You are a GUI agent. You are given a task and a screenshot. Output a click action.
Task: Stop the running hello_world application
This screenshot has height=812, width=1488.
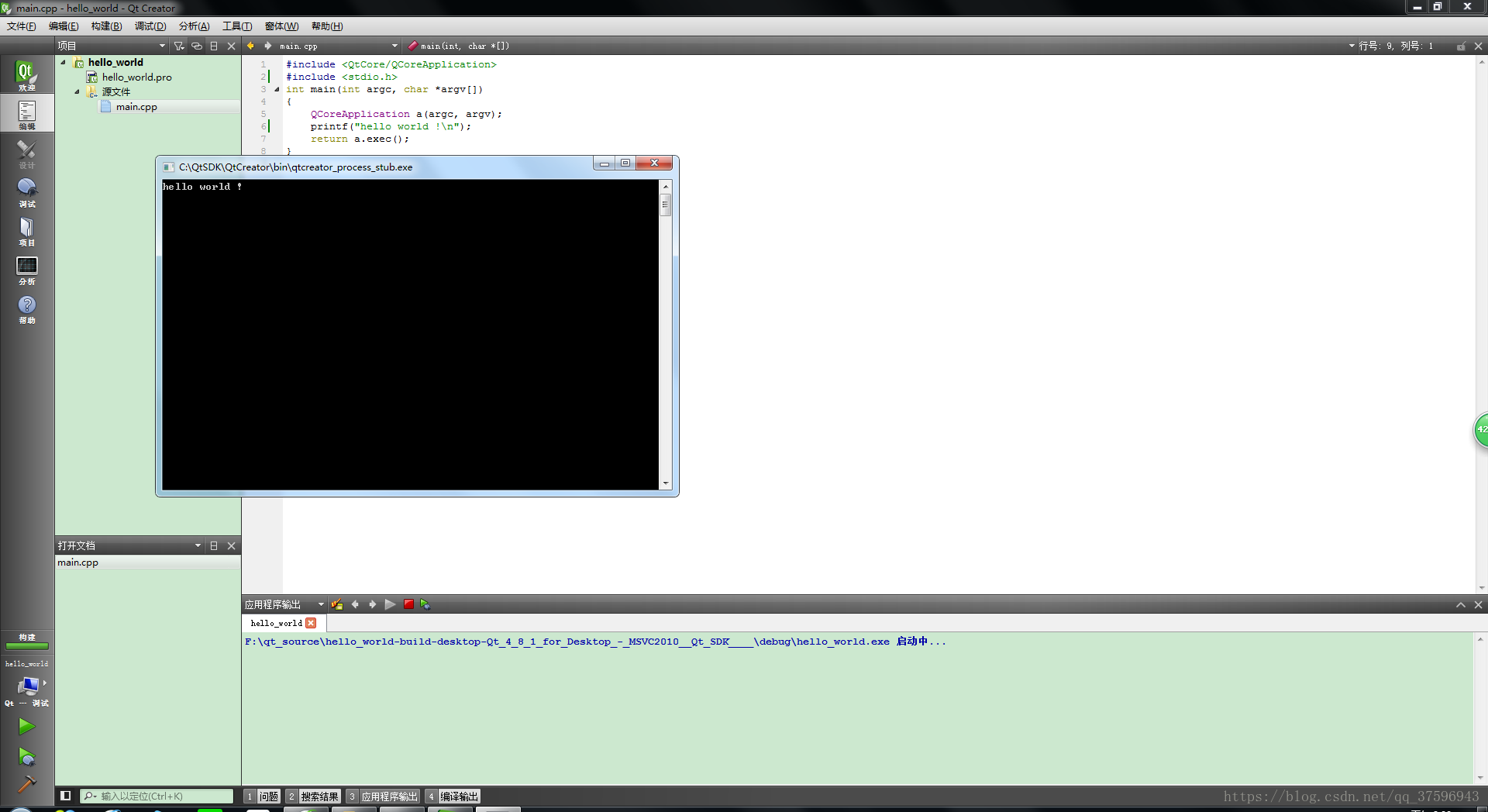408,604
